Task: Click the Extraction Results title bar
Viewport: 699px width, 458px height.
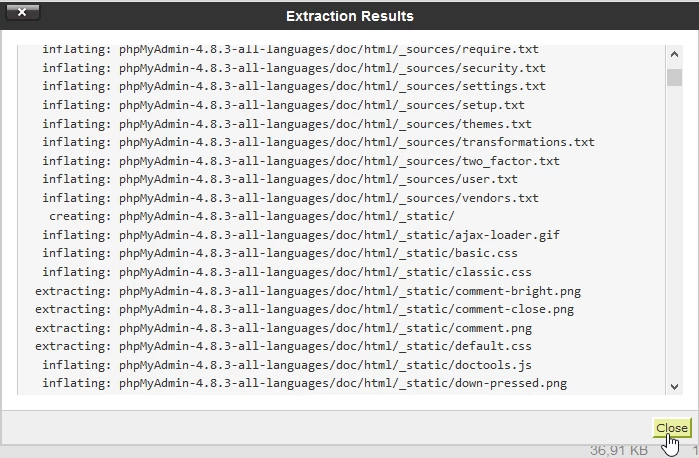Action: click(350, 16)
